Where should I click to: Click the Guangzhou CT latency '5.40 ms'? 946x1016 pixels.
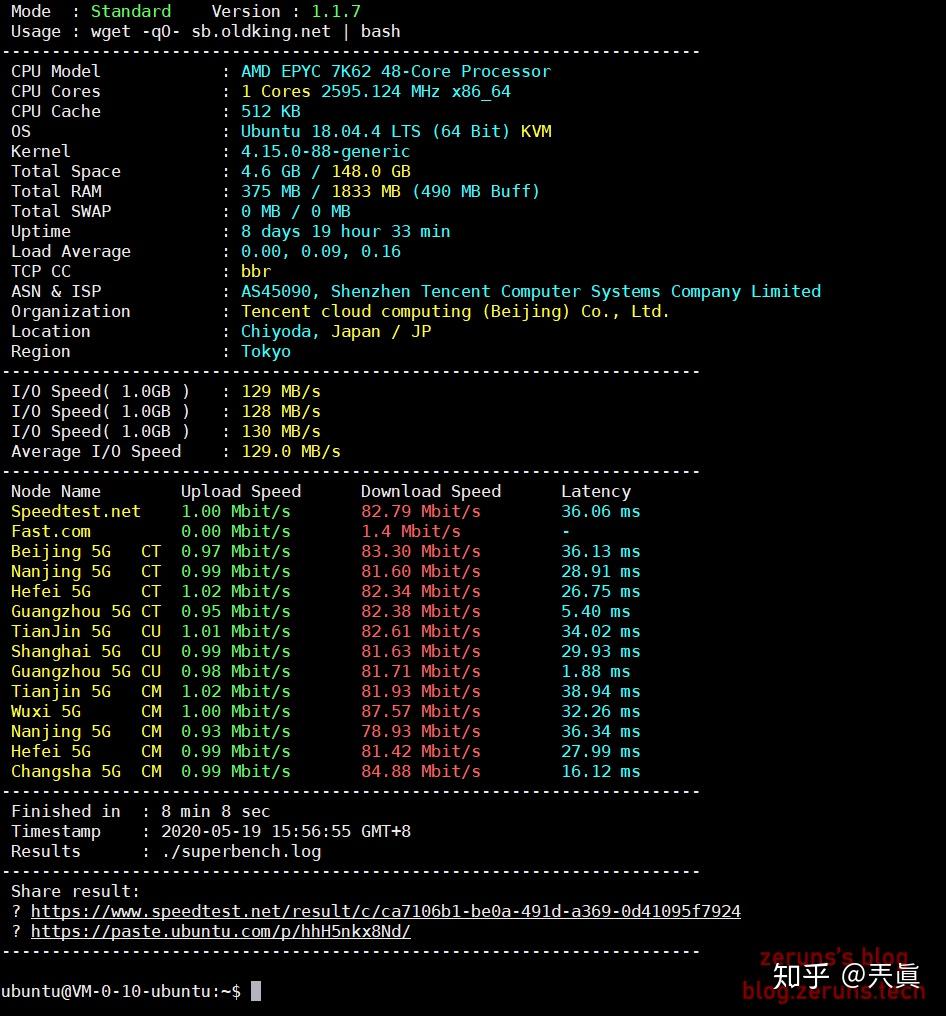[595, 612]
